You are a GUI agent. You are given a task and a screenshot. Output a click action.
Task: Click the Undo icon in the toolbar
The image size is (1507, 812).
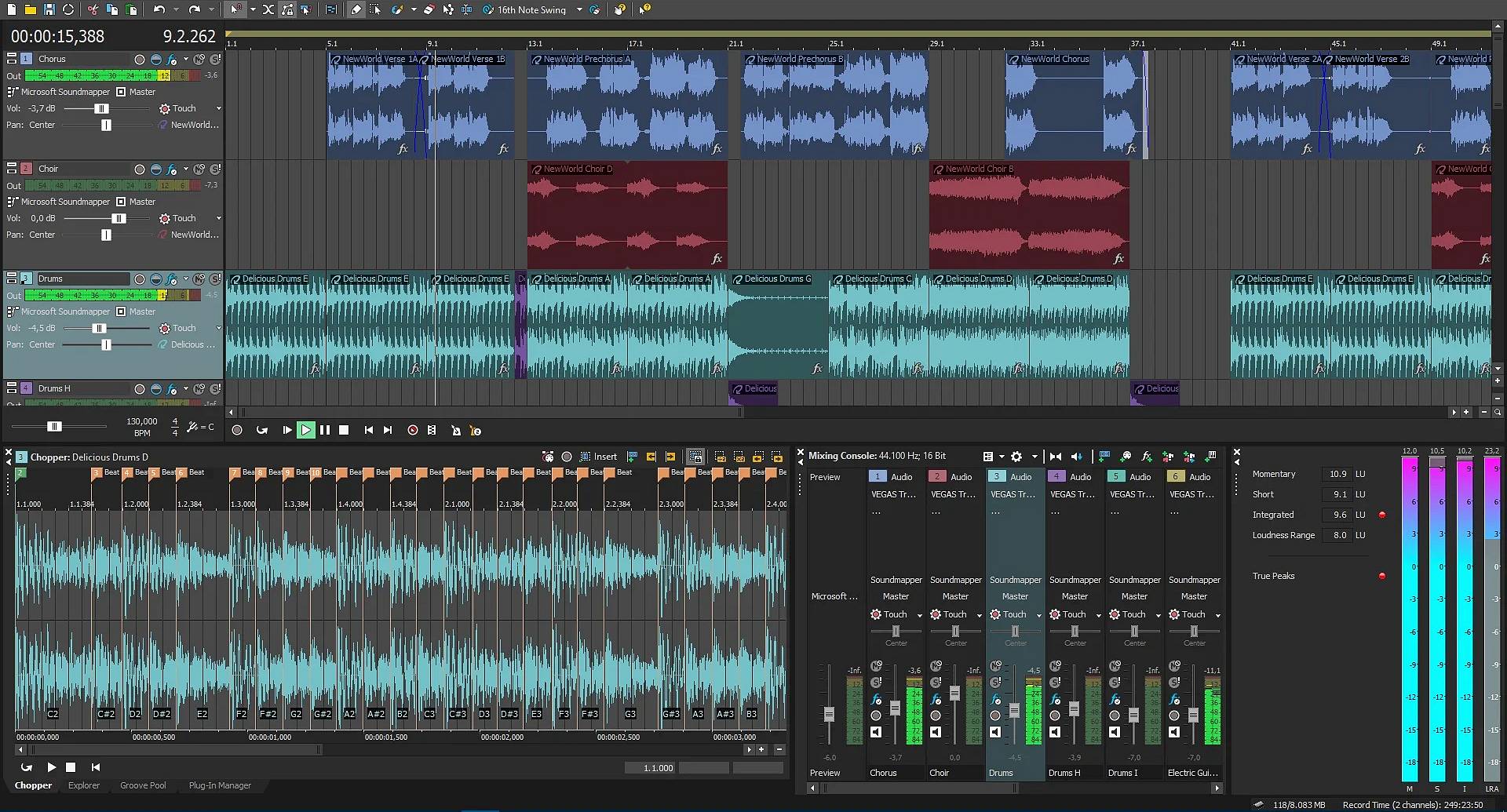157,9
